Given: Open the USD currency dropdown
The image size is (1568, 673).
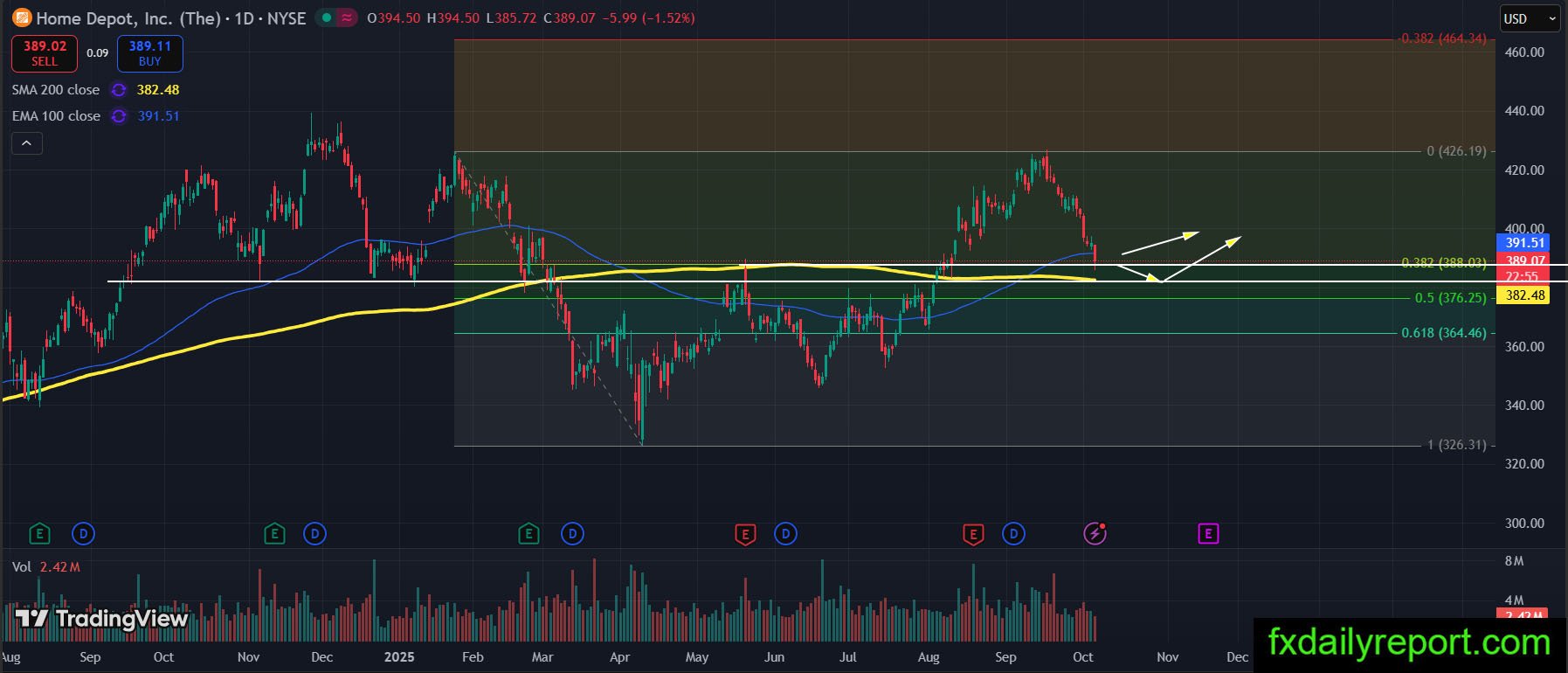Looking at the screenshot, I should [1530, 18].
